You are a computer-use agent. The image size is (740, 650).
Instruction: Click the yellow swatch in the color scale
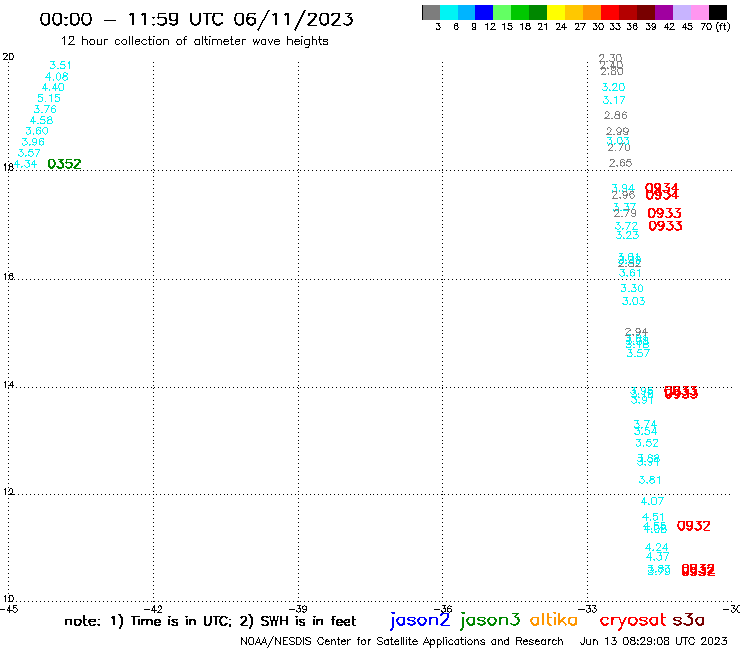(556, 12)
